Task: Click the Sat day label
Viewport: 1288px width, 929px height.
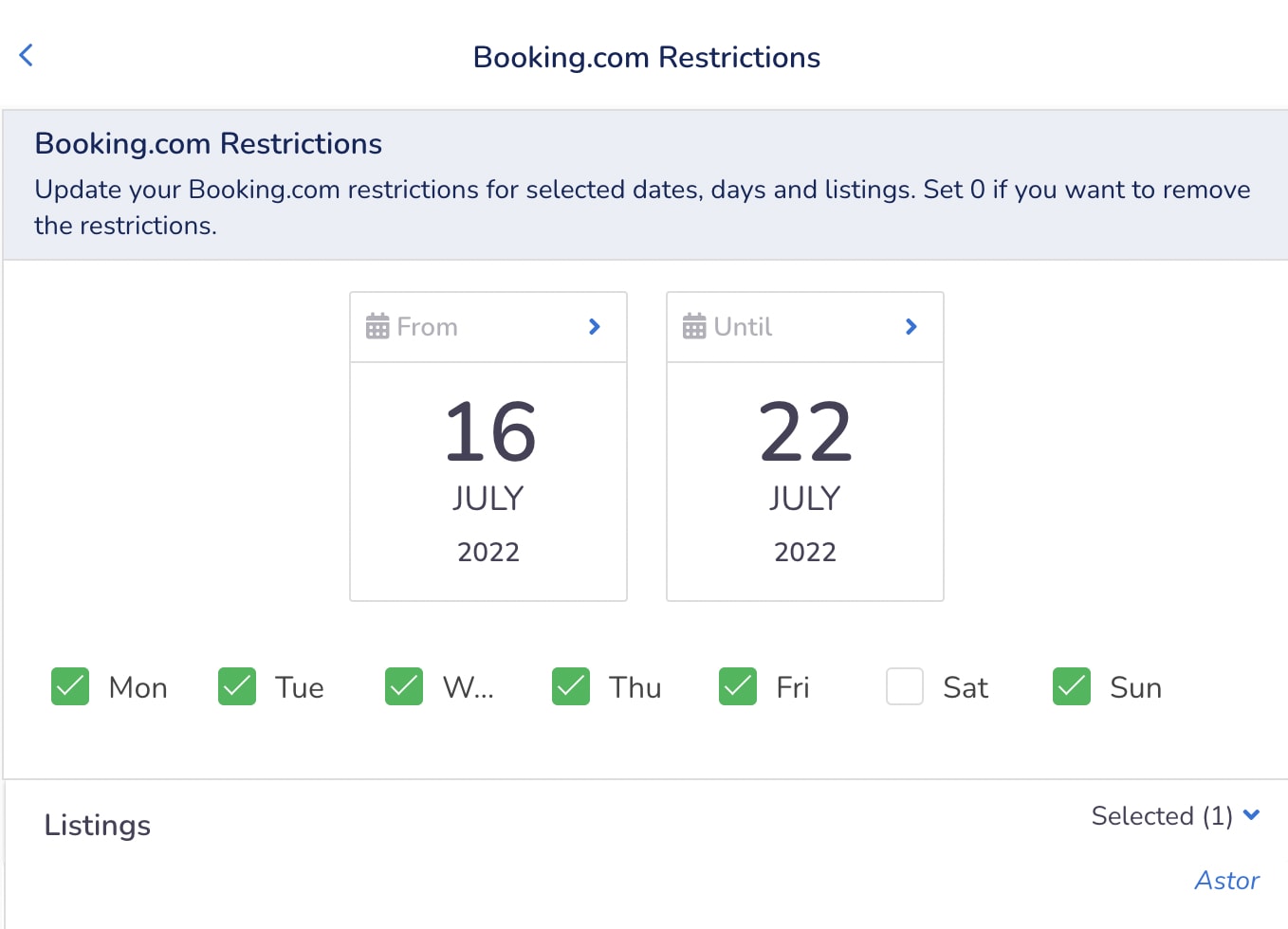Action: point(966,687)
